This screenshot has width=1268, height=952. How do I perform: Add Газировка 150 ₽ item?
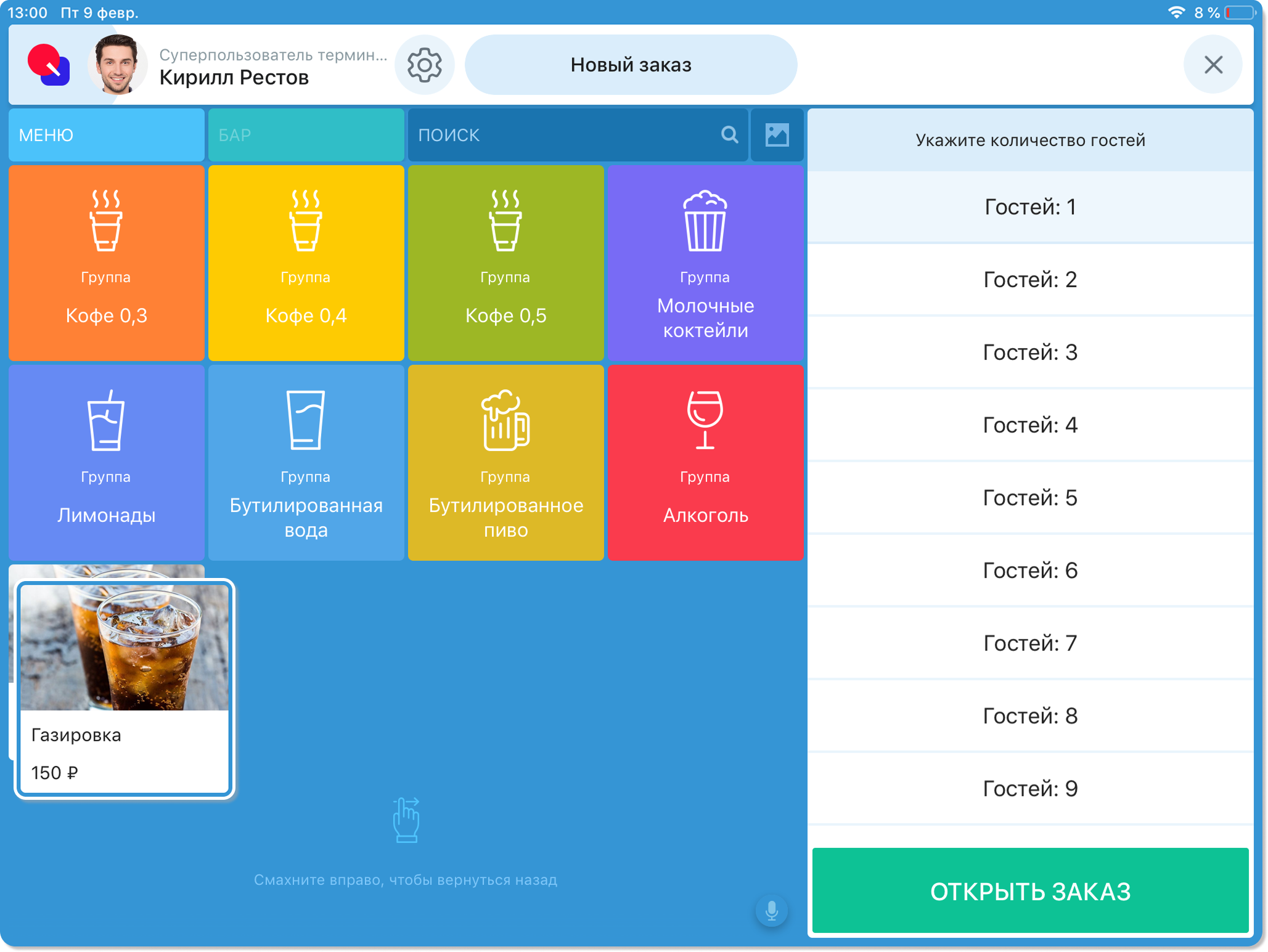point(124,688)
